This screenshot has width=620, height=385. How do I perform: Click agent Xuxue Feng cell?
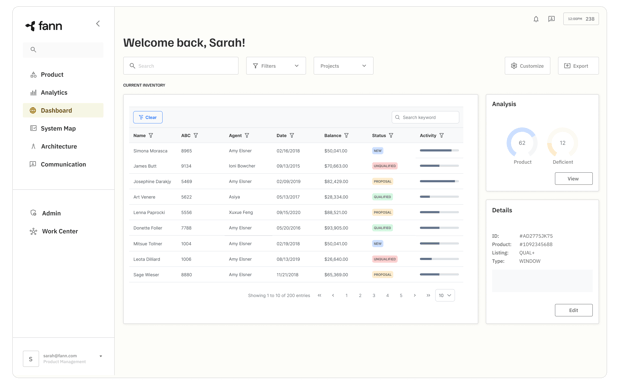[x=241, y=212]
